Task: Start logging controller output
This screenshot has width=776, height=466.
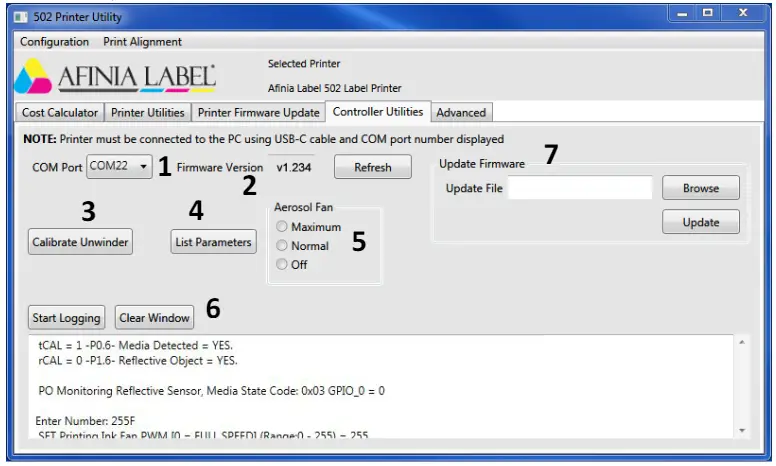Action: coord(66,318)
